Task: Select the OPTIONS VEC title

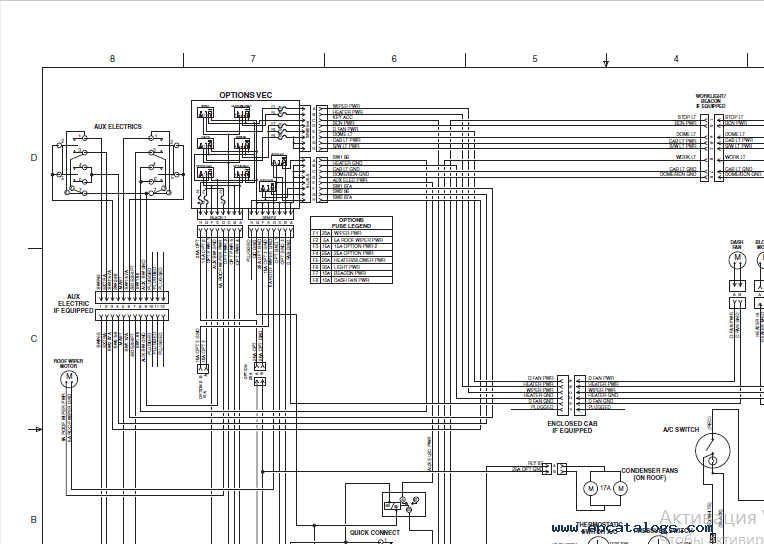Action: point(246,95)
